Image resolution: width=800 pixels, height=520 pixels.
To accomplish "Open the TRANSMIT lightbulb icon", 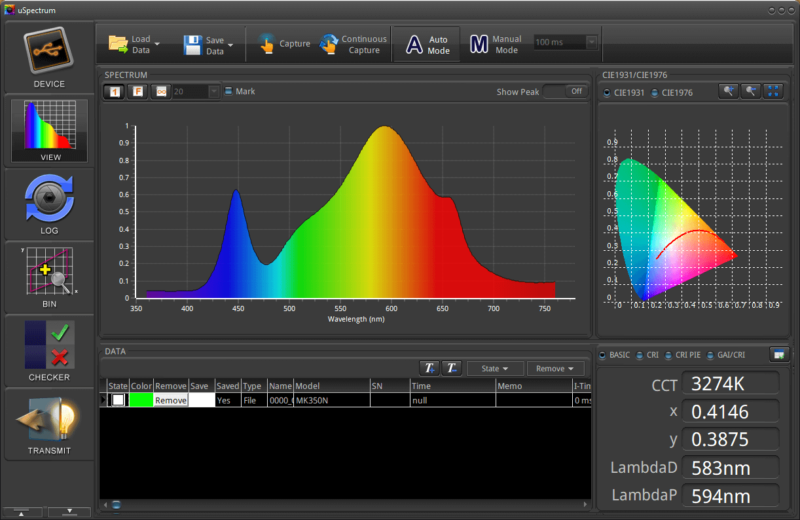I will [48, 418].
